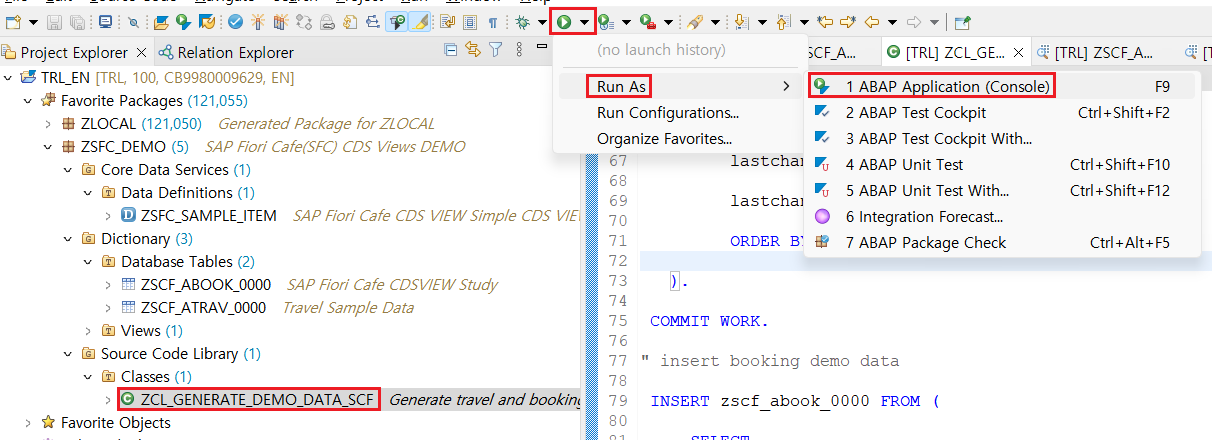Screen dimensions: 1212x440
Task: Toggle the Block Selection Mode icon
Action: [x=469, y=22]
